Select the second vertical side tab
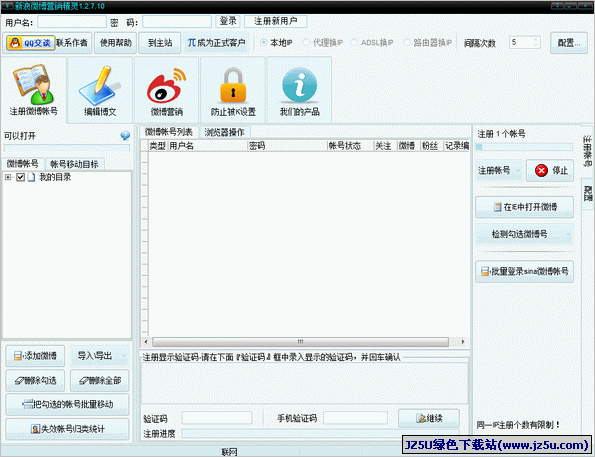This screenshot has height=457, width=595. [x=587, y=193]
